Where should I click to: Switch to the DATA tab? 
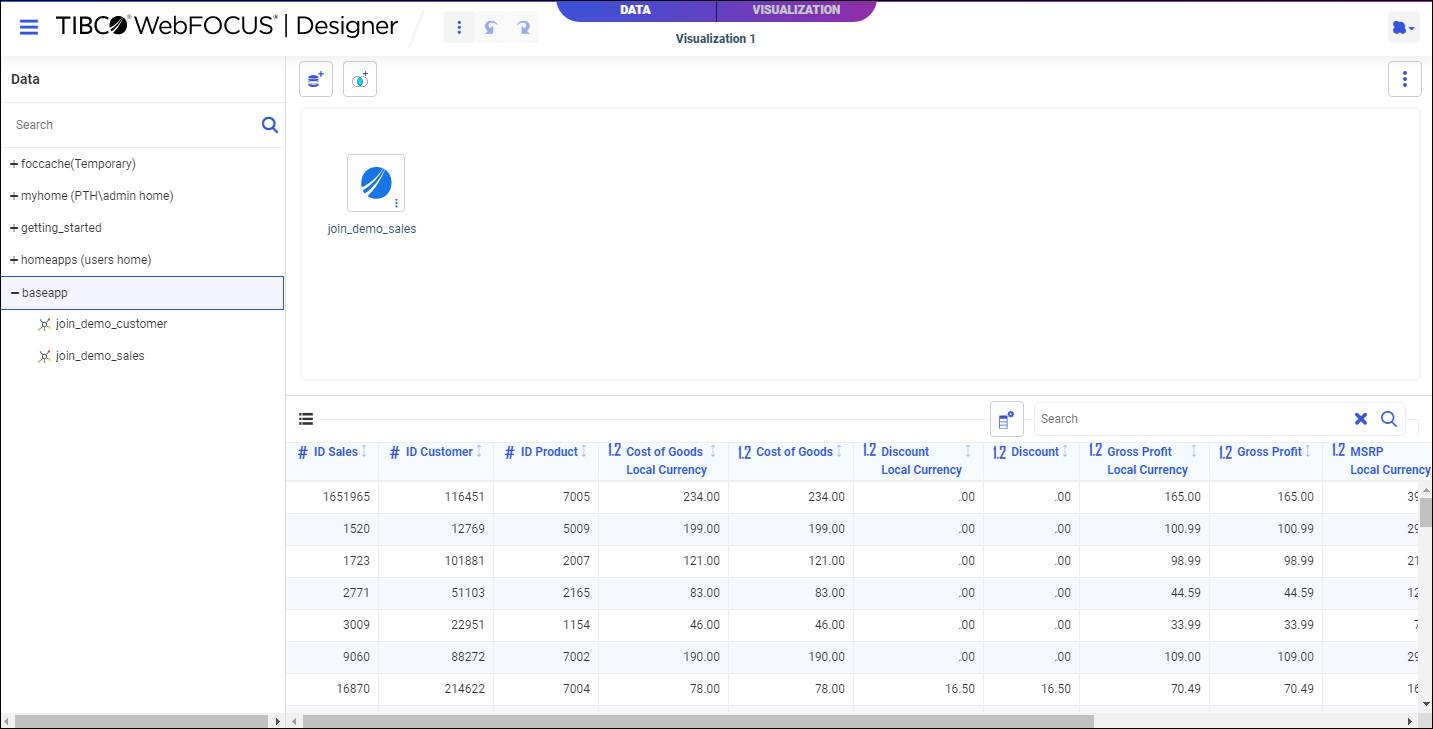[x=635, y=10]
